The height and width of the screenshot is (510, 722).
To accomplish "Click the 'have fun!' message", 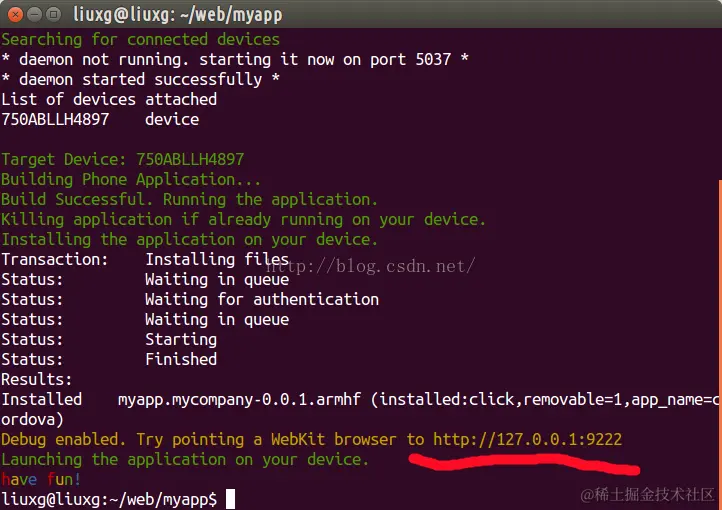I will pyautogui.click(x=41, y=480).
